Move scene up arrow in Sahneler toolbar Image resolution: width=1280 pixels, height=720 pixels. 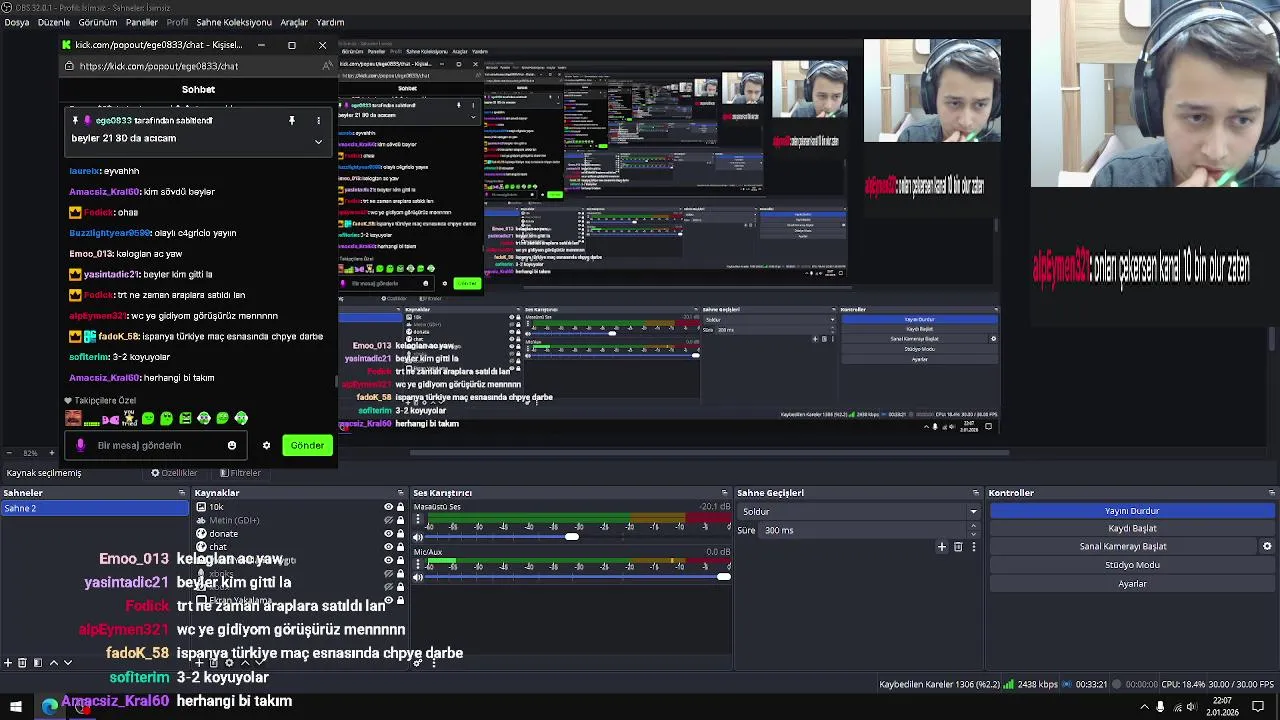[53, 662]
